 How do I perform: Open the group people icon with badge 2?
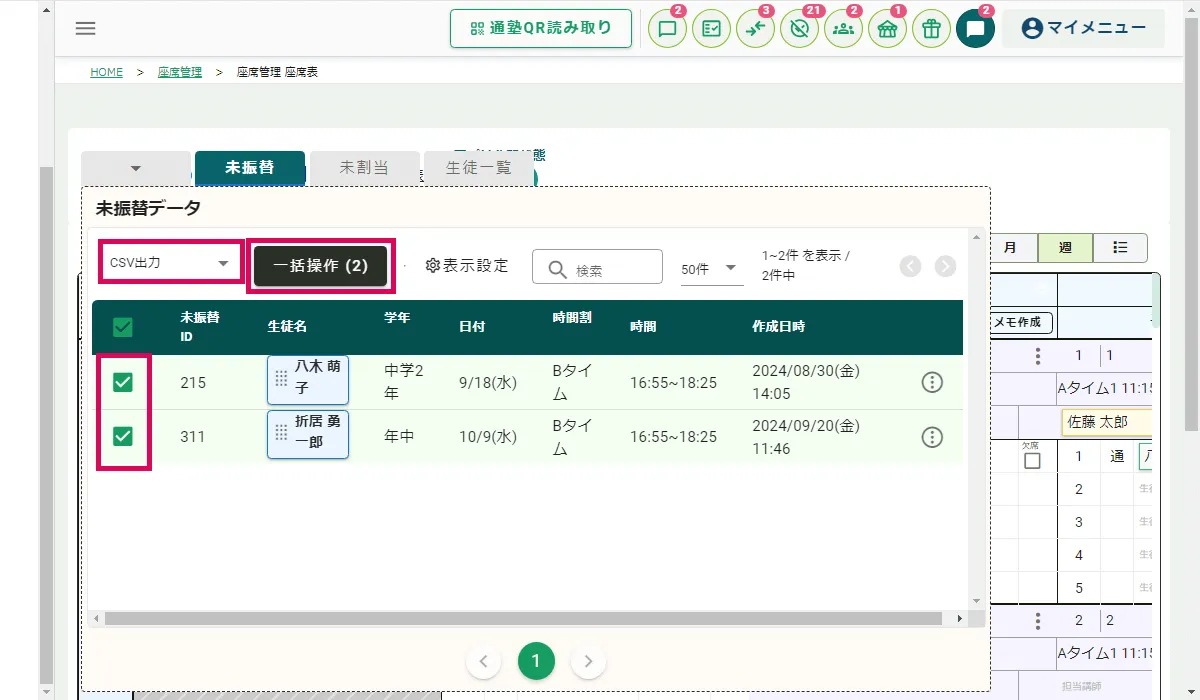pyautogui.click(x=843, y=28)
